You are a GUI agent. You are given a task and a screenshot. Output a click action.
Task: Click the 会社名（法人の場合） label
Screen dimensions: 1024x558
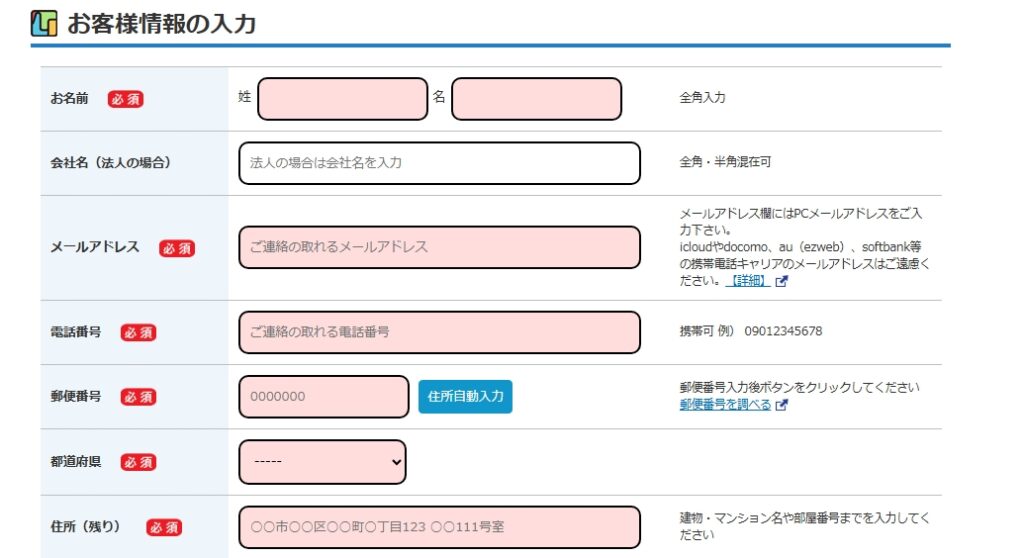(110, 163)
